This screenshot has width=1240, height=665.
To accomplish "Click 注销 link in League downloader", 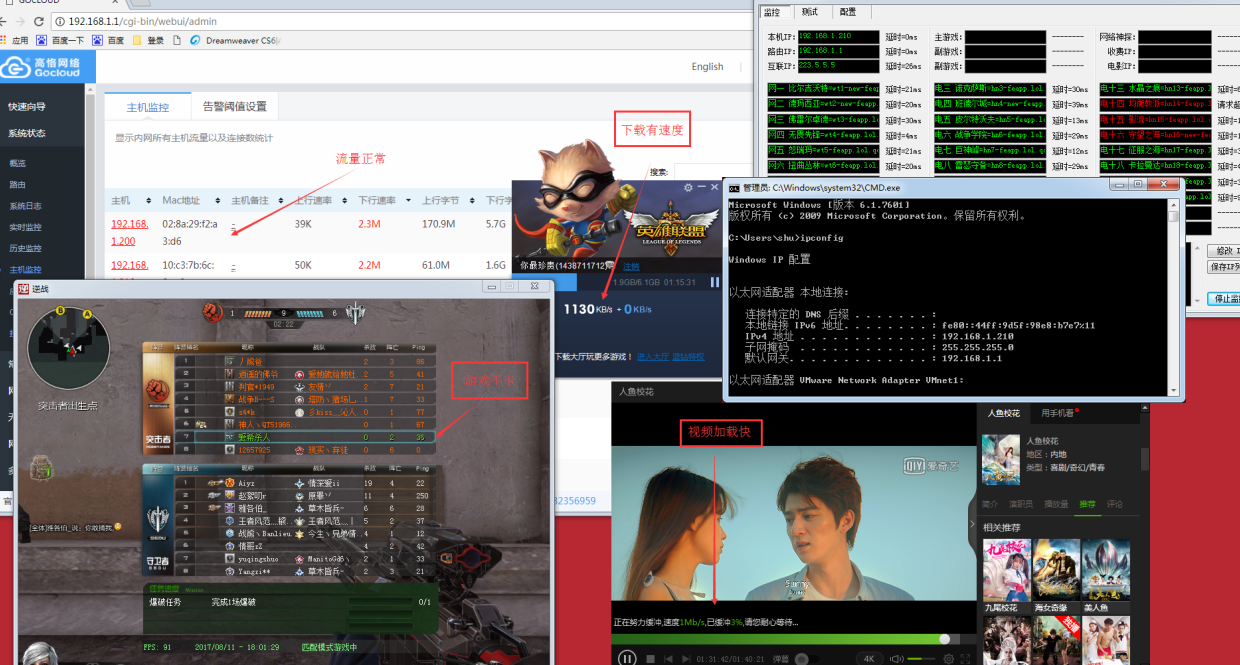I will 631,267.
